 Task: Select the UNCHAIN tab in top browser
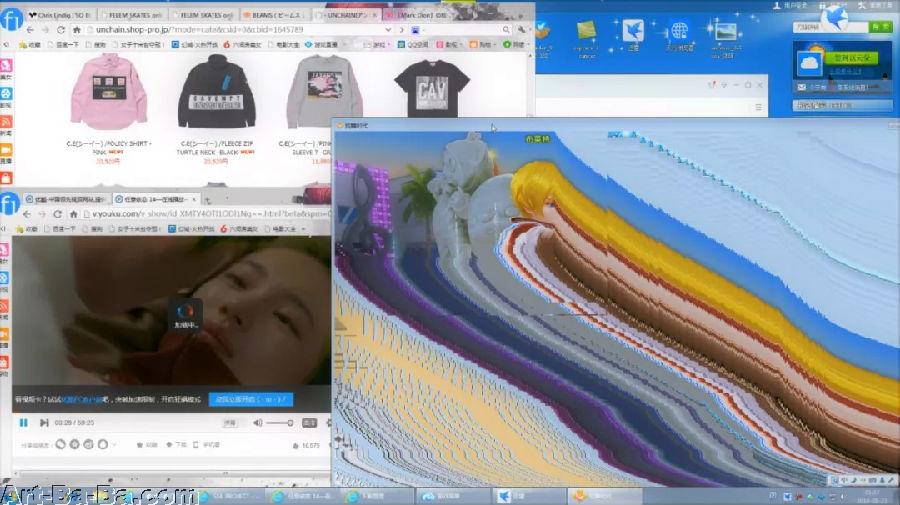click(348, 14)
